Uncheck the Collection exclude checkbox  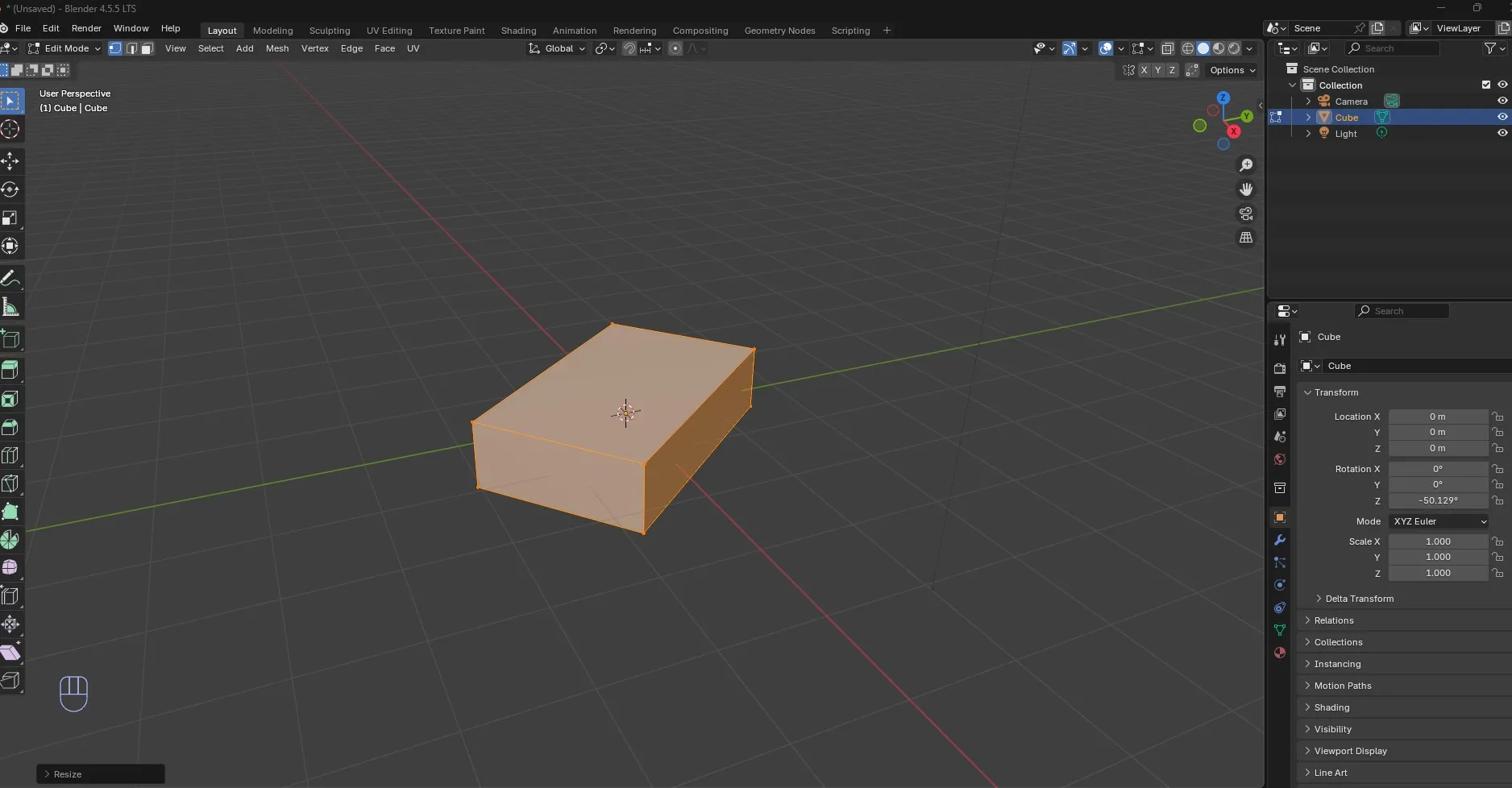(1486, 85)
